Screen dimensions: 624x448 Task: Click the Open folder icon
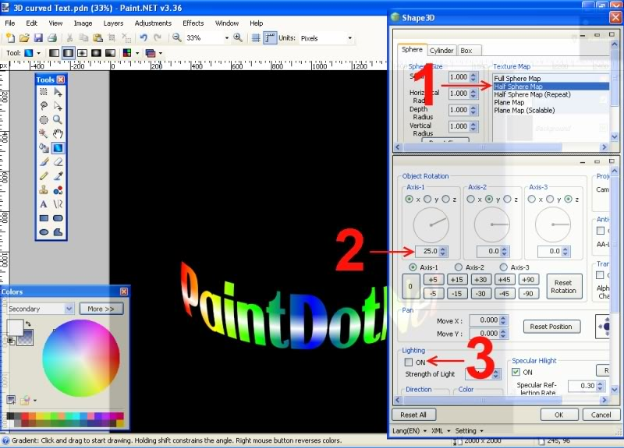24,38
